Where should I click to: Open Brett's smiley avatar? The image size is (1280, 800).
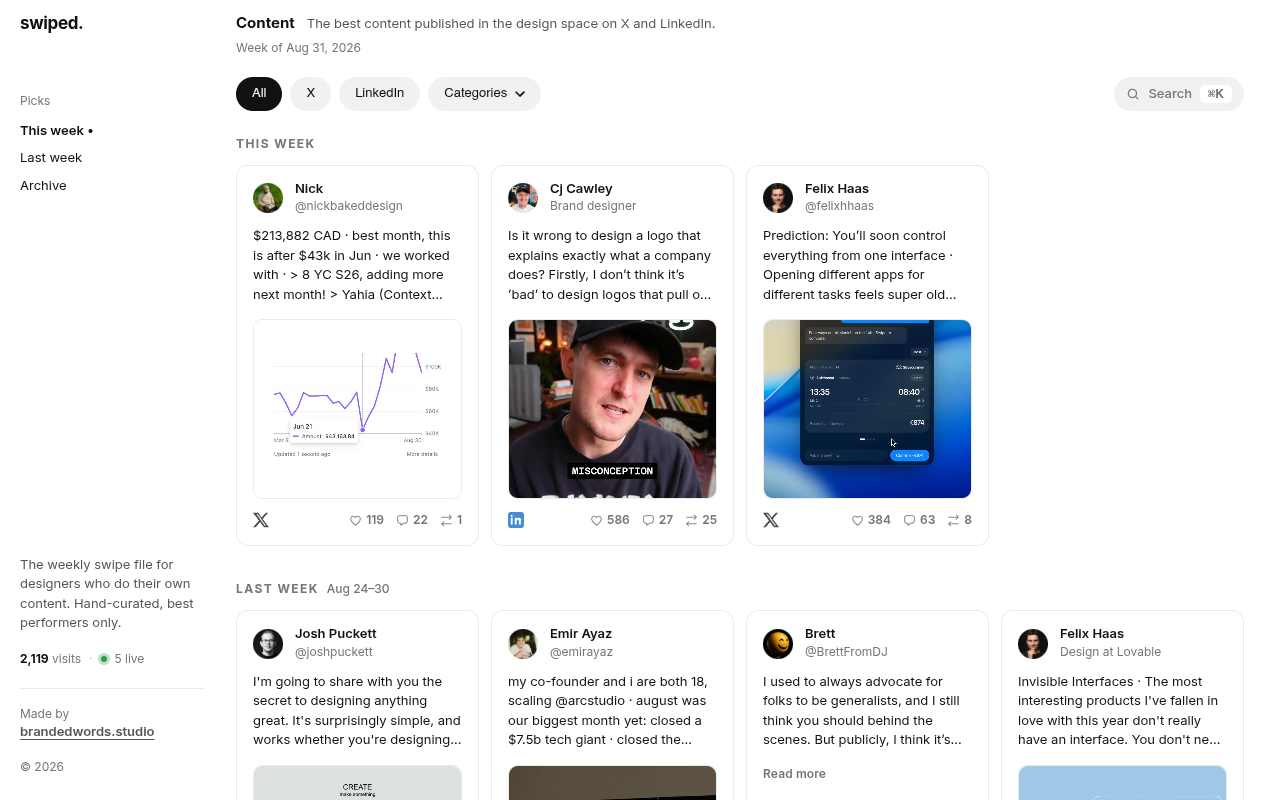pyautogui.click(x=778, y=644)
